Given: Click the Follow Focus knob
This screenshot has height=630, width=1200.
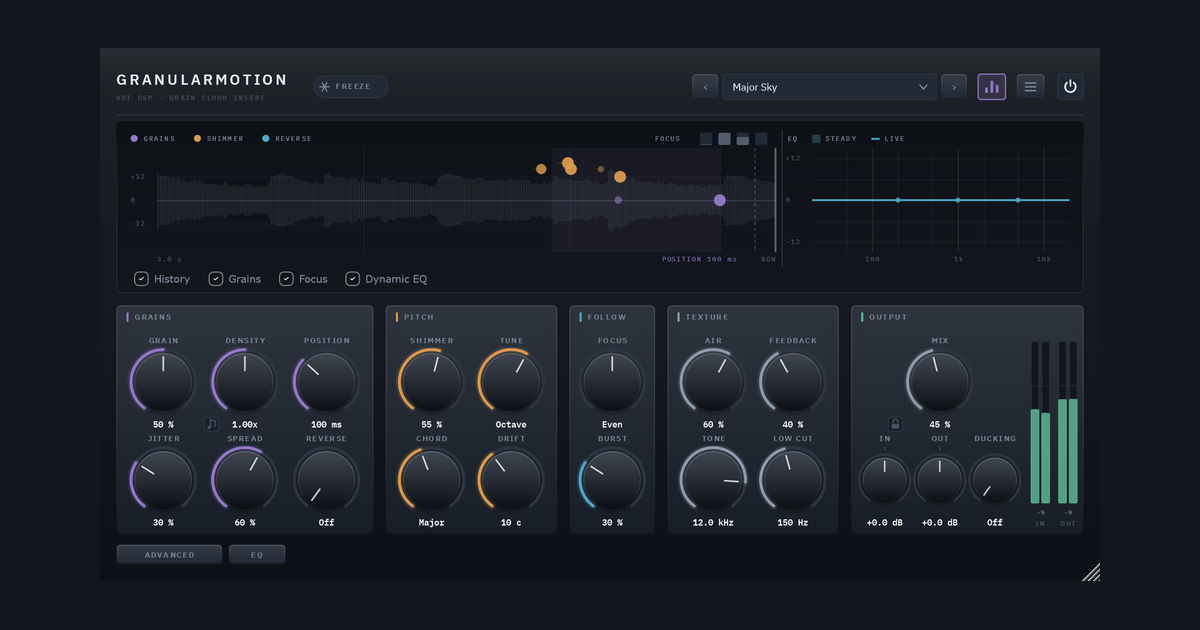Looking at the screenshot, I should point(613,381).
